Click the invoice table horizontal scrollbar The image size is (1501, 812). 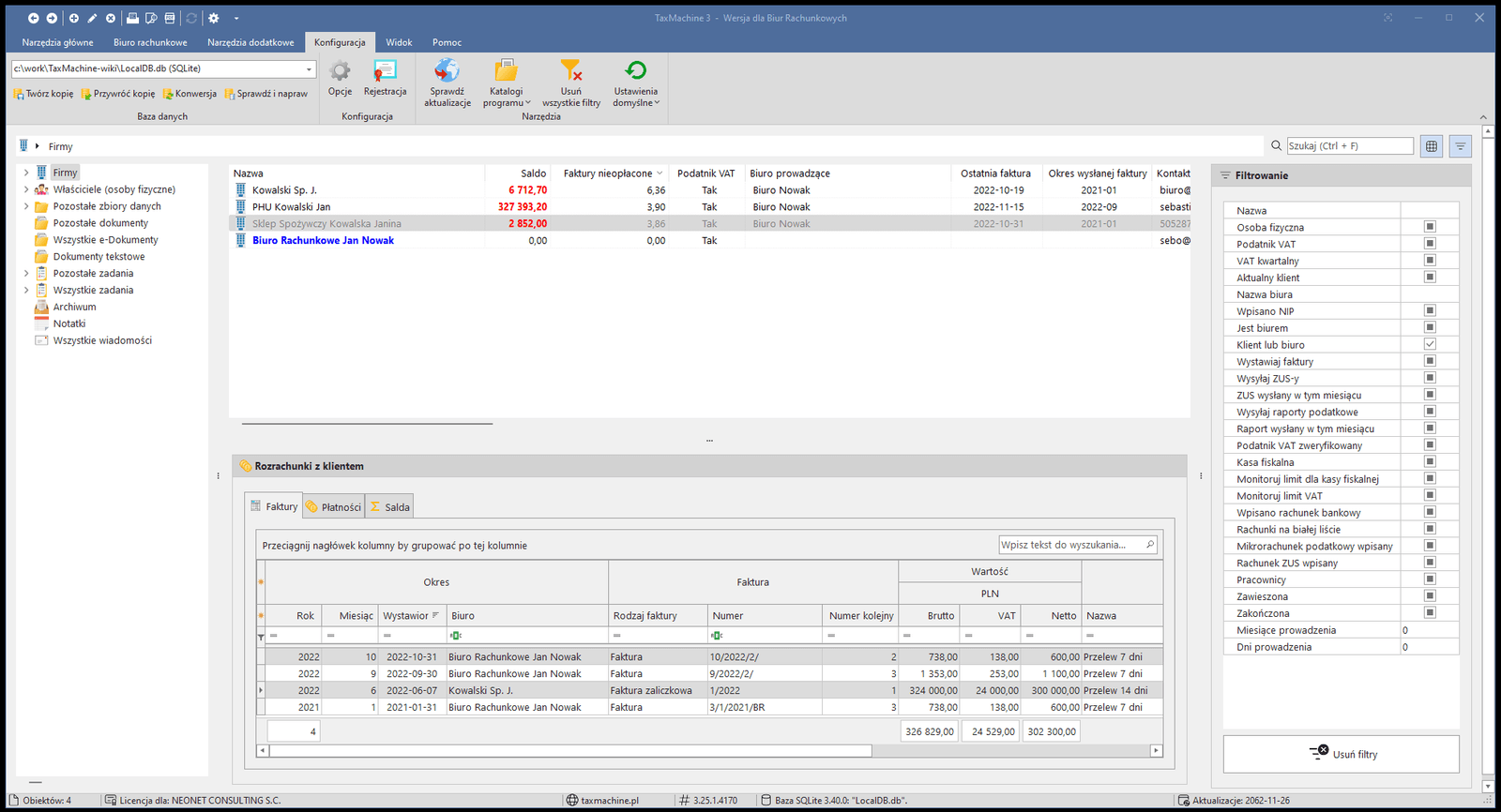570,750
